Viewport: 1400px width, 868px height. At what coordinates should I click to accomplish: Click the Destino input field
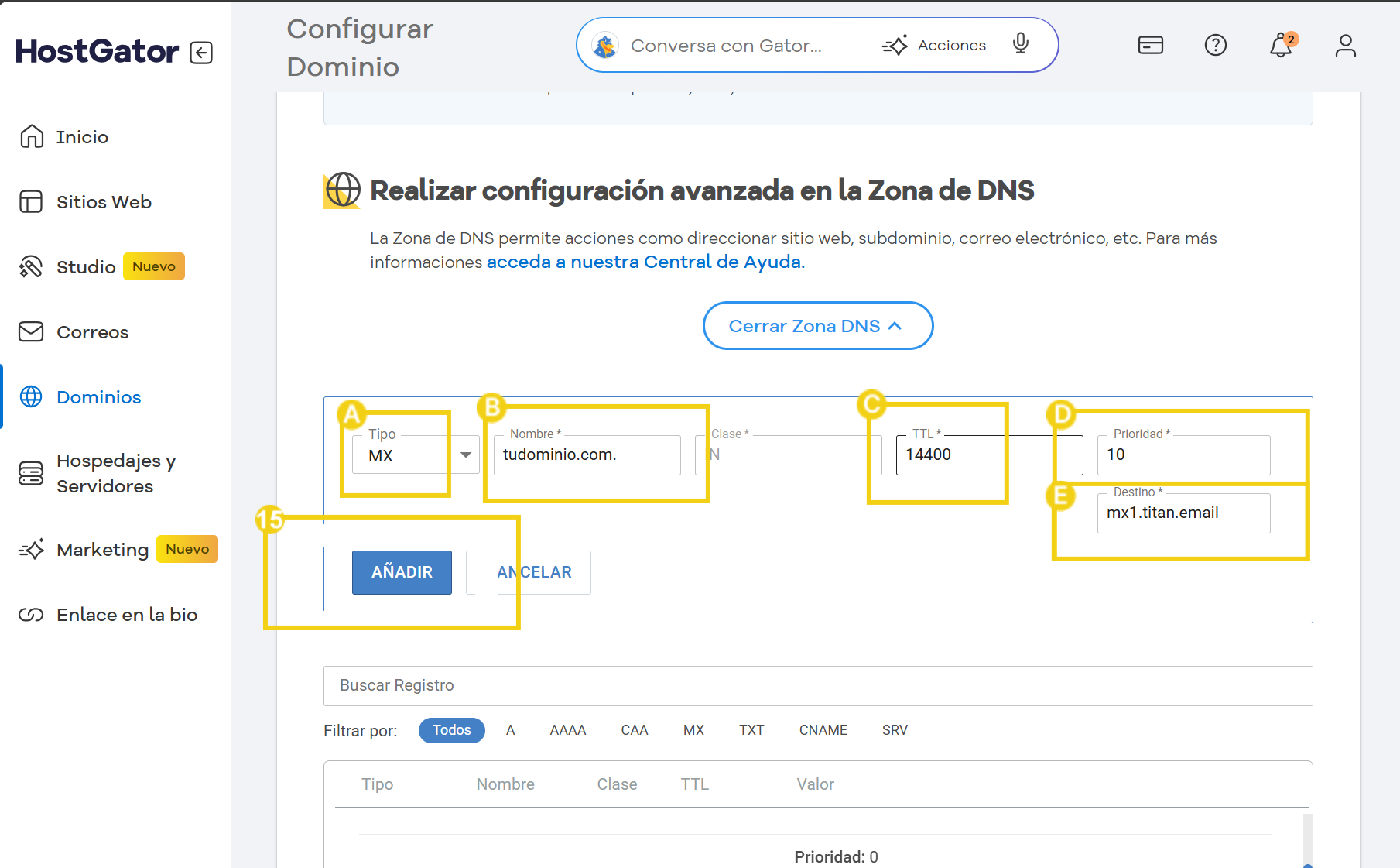click(x=1183, y=513)
